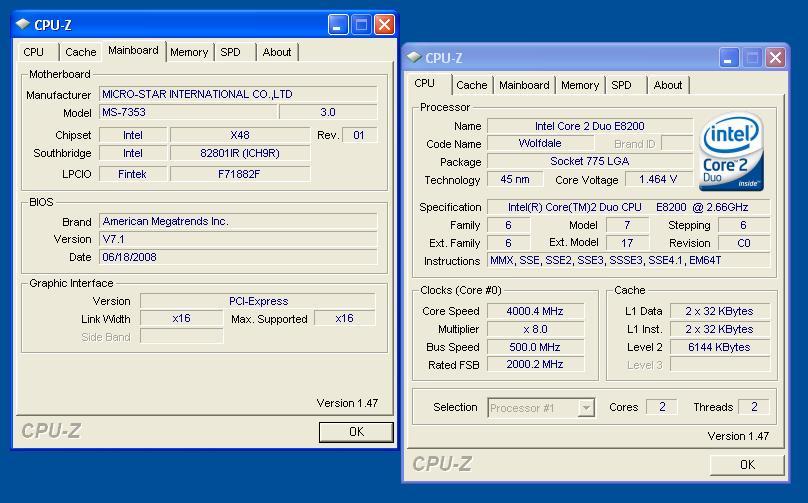
Task: Open the CPU tab in left window
Action: (x=33, y=52)
